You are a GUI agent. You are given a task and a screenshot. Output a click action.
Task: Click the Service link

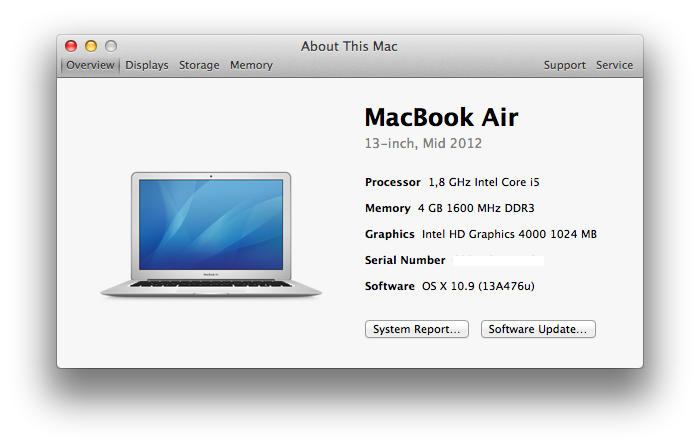click(x=614, y=65)
